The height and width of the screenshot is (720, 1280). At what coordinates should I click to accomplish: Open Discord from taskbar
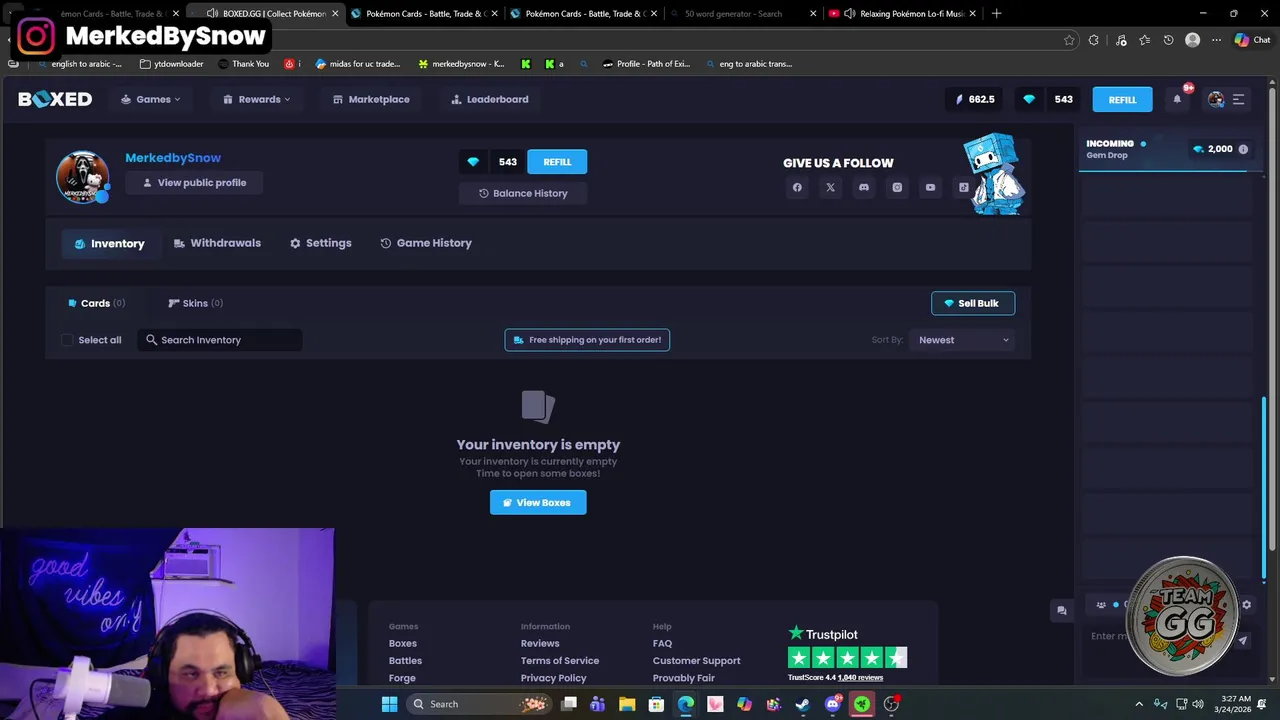tap(832, 704)
